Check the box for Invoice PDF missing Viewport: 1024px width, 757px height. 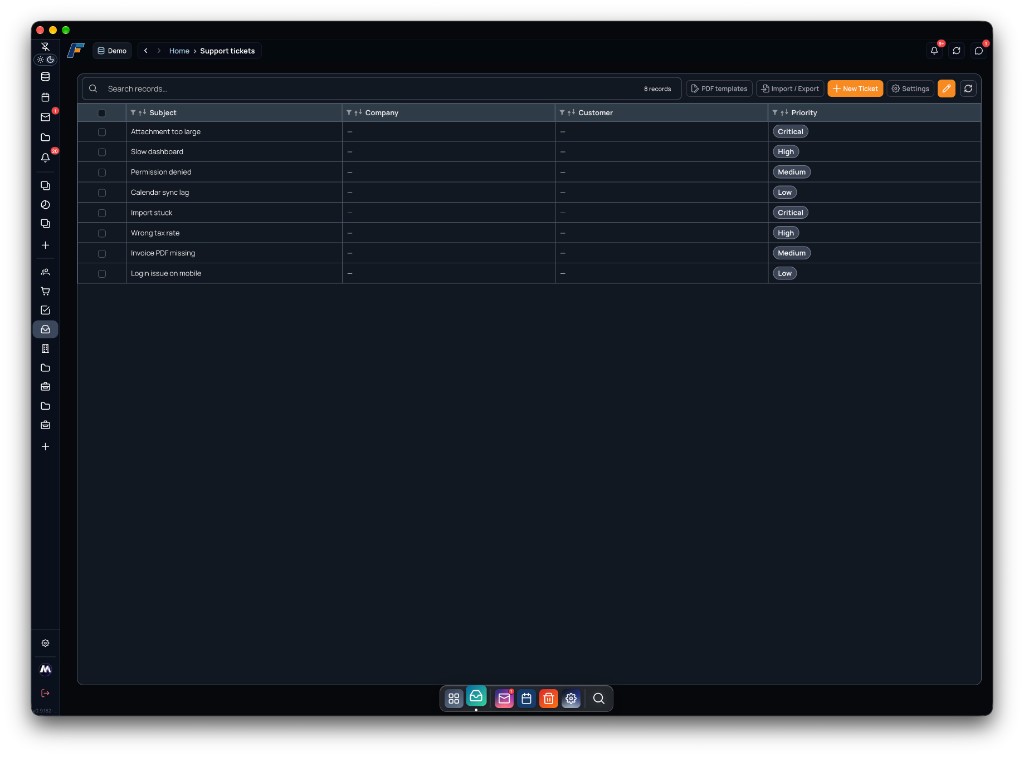point(102,253)
